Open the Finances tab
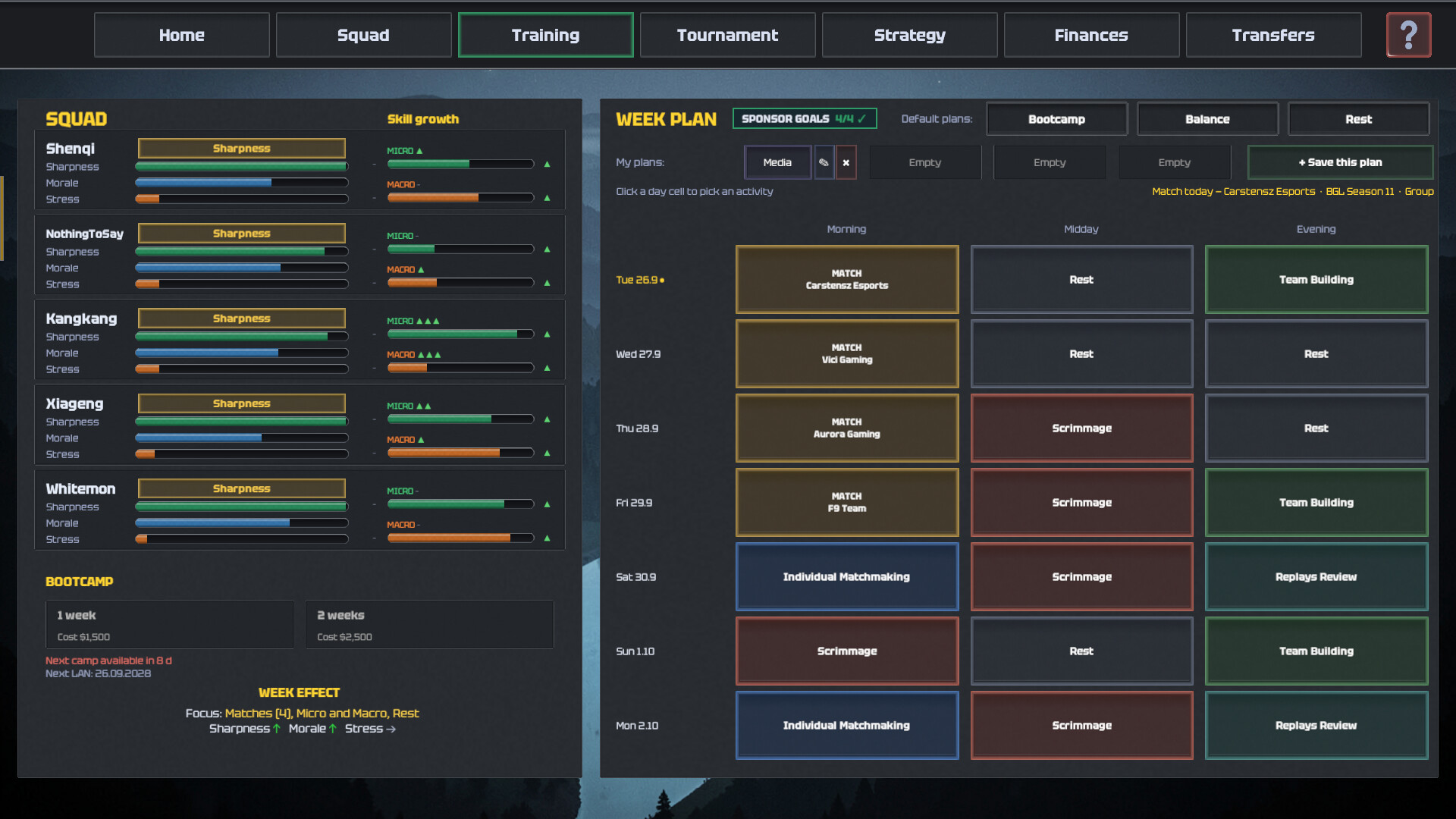The width and height of the screenshot is (1456, 819). [x=1091, y=35]
